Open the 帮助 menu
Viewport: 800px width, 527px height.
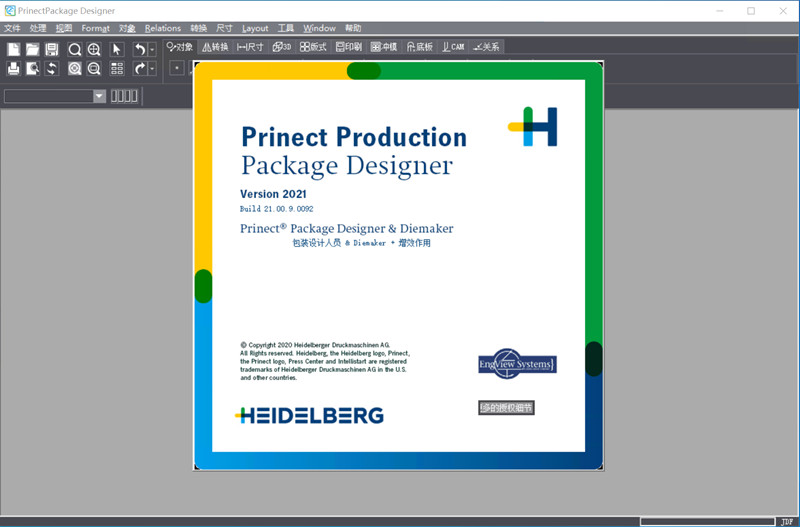353,28
